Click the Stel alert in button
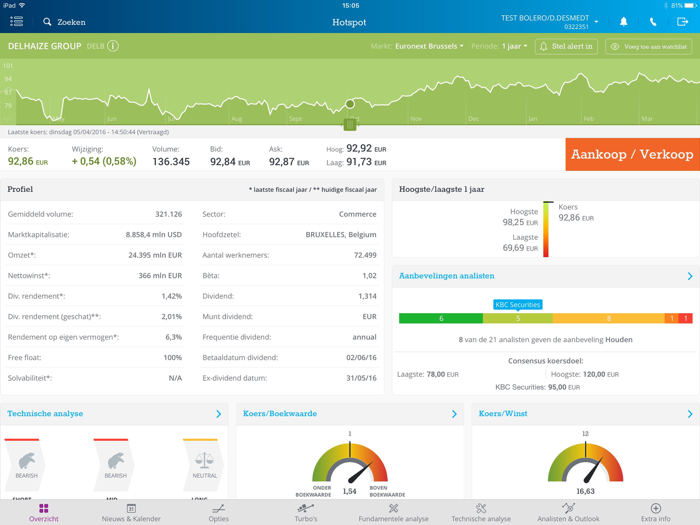This screenshot has width=700, height=525. (566, 46)
